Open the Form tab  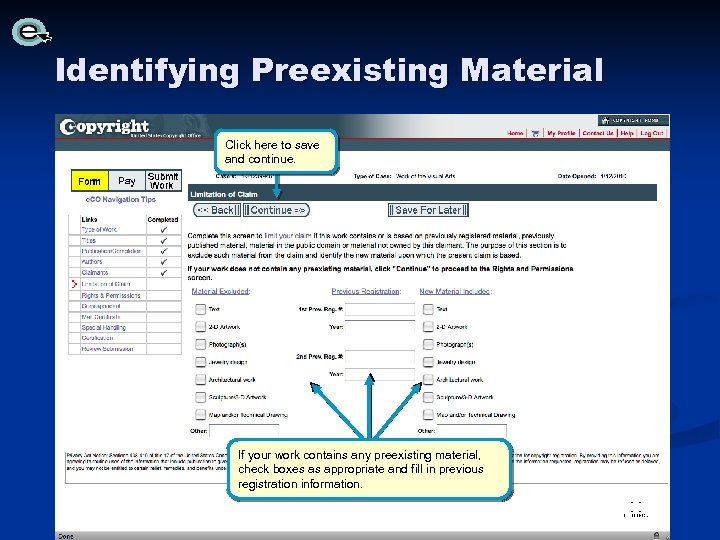(x=90, y=181)
